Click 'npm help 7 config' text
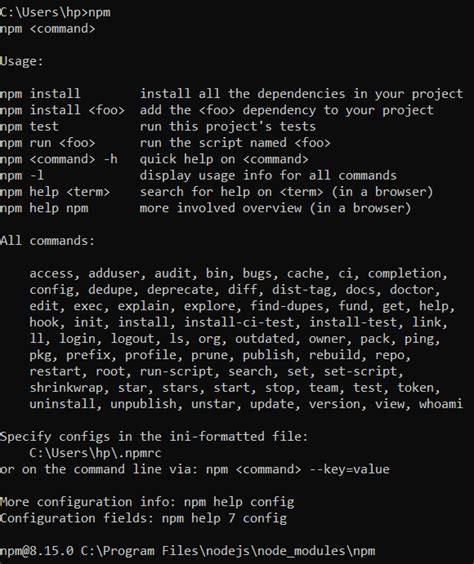474x564 pixels. tap(224, 518)
